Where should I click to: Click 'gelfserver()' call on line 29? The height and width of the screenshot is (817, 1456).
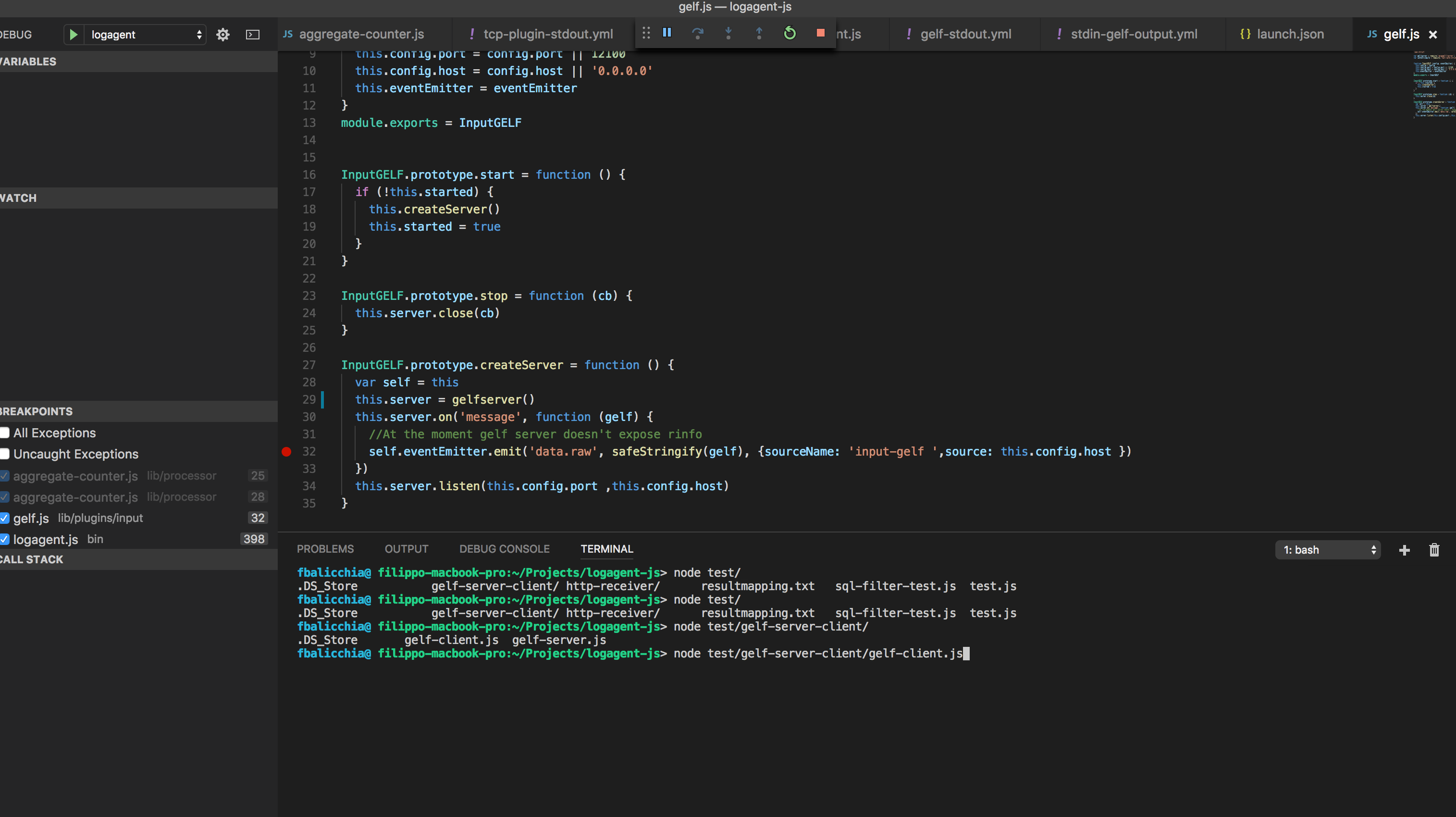pyautogui.click(x=493, y=400)
